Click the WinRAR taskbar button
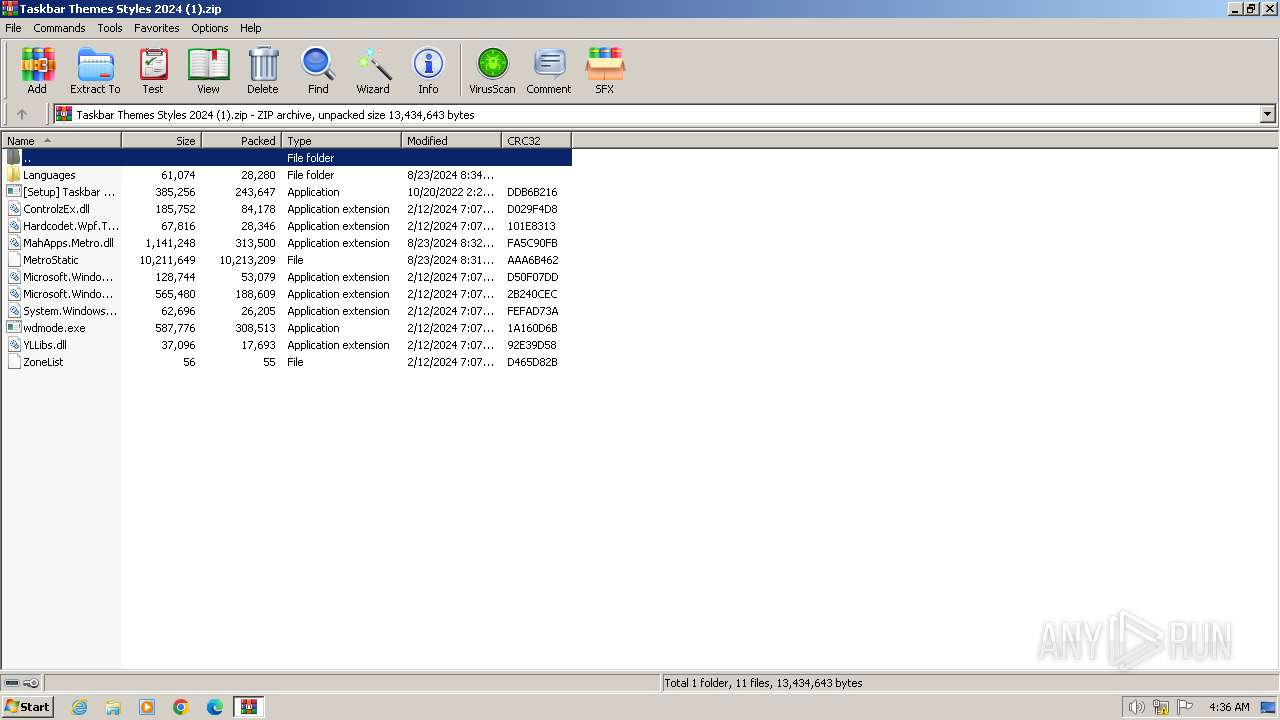Screen dimensions: 1280x720 [248, 707]
